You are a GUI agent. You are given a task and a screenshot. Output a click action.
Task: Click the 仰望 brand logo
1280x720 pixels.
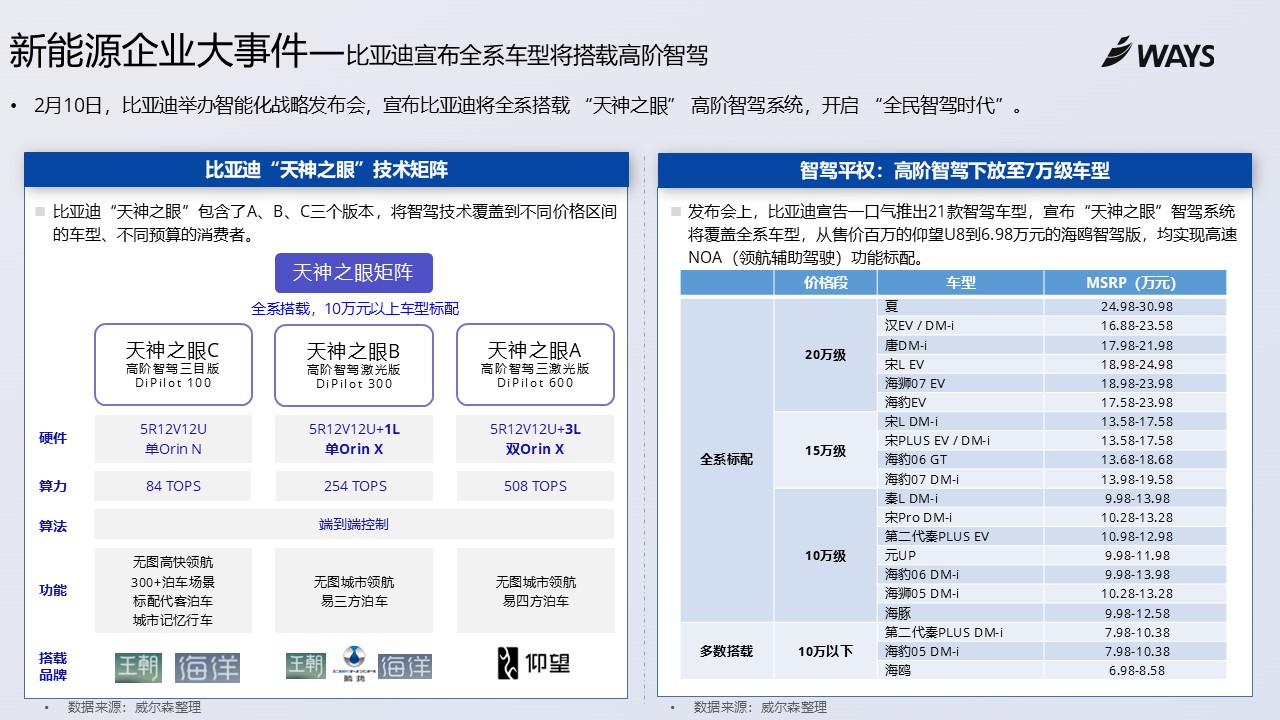(x=534, y=664)
